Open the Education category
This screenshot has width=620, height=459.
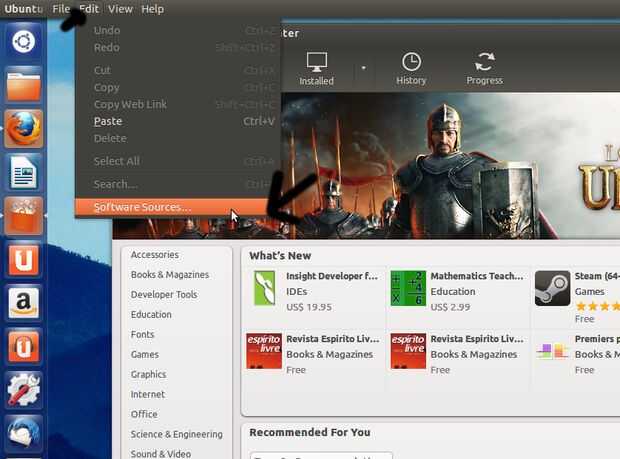(x=151, y=315)
